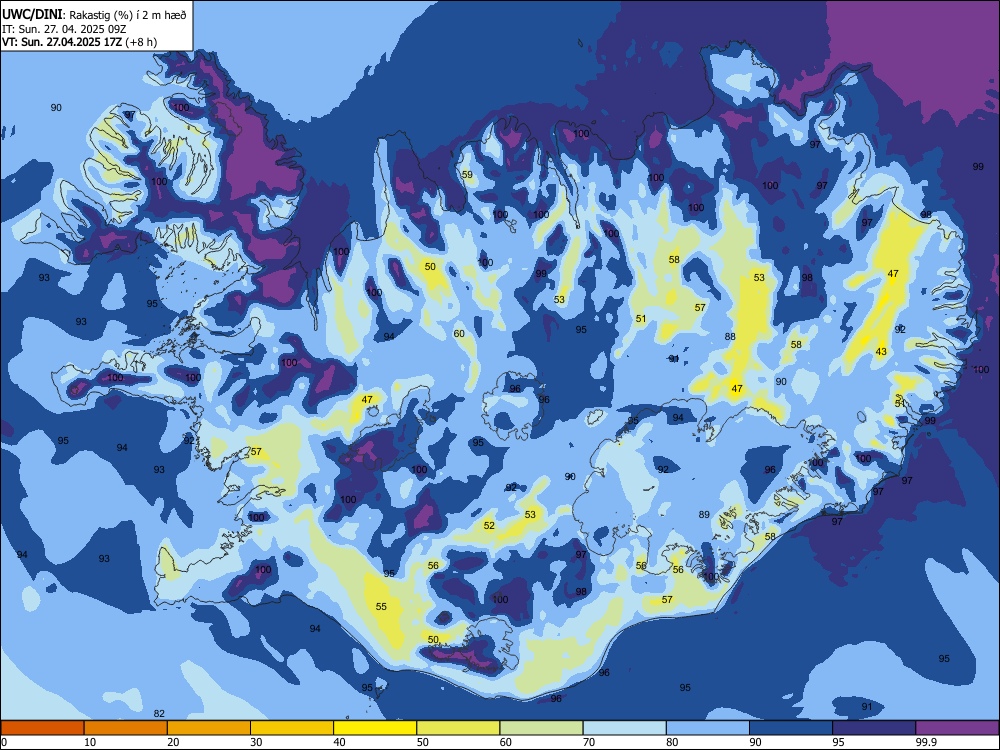Select the 20–30 light orange legend swatch
Screen dimensions: 1000x750
[x=209, y=728]
